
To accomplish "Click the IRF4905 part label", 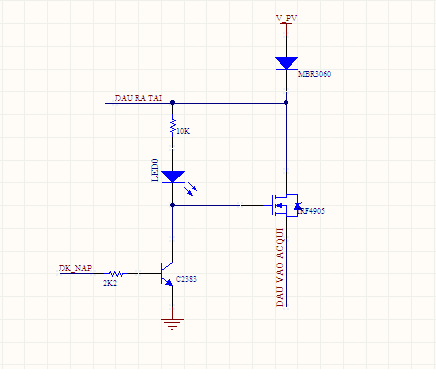I will point(311,211).
